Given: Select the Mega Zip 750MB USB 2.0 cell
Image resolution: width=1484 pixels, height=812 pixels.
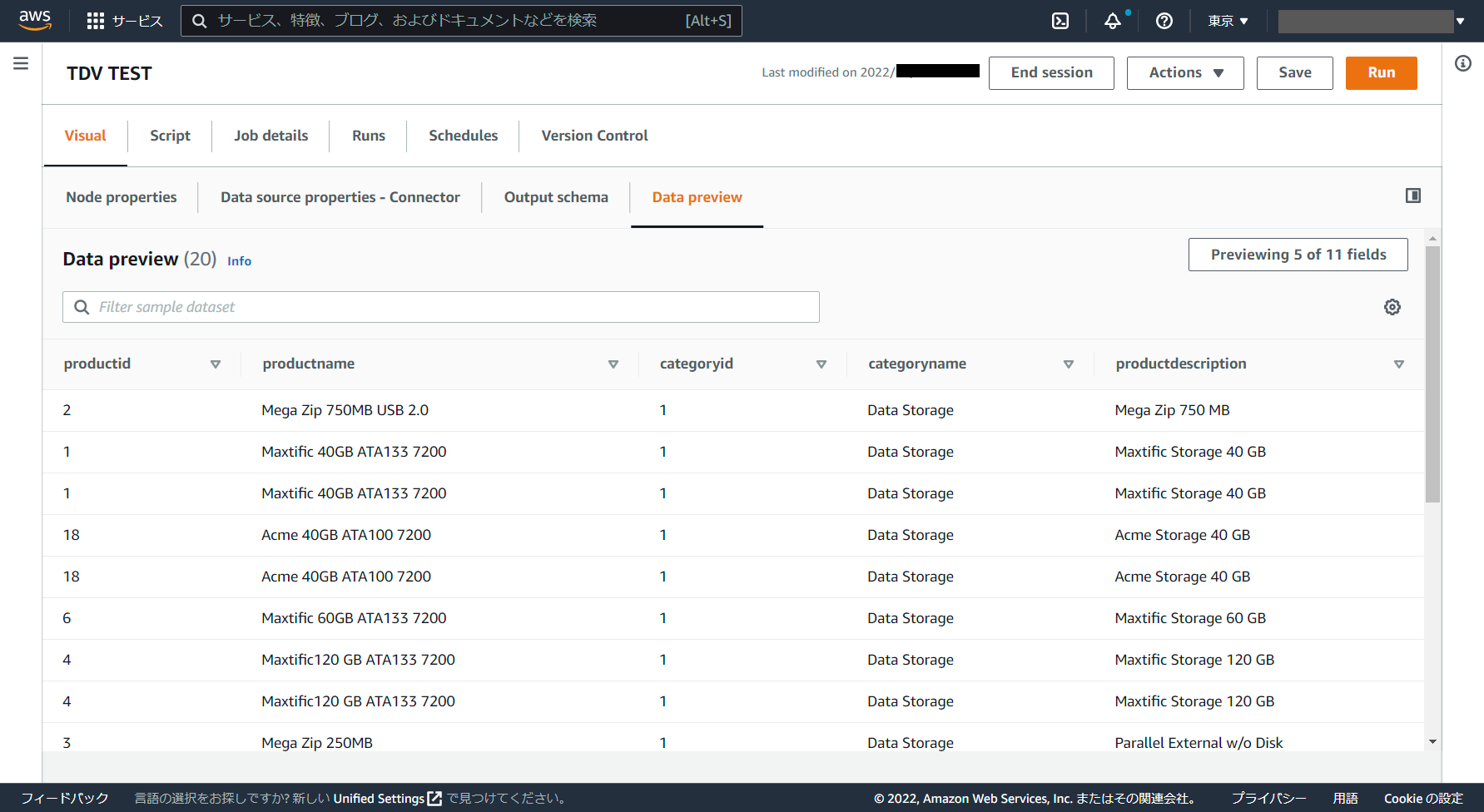Looking at the screenshot, I should (345, 410).
